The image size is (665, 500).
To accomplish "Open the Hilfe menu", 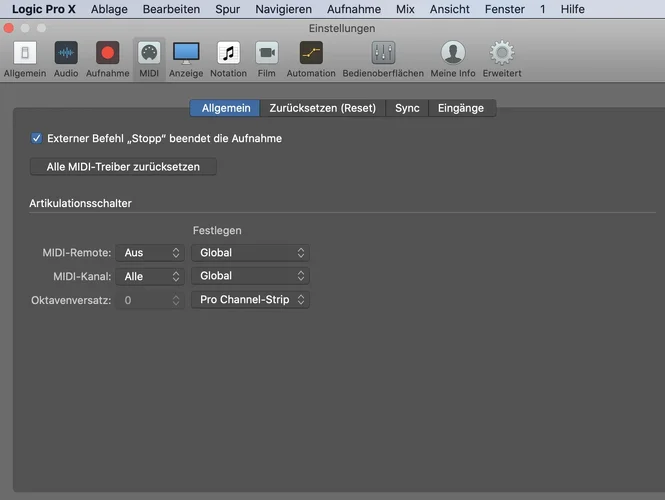I will (x=573, y=9).
